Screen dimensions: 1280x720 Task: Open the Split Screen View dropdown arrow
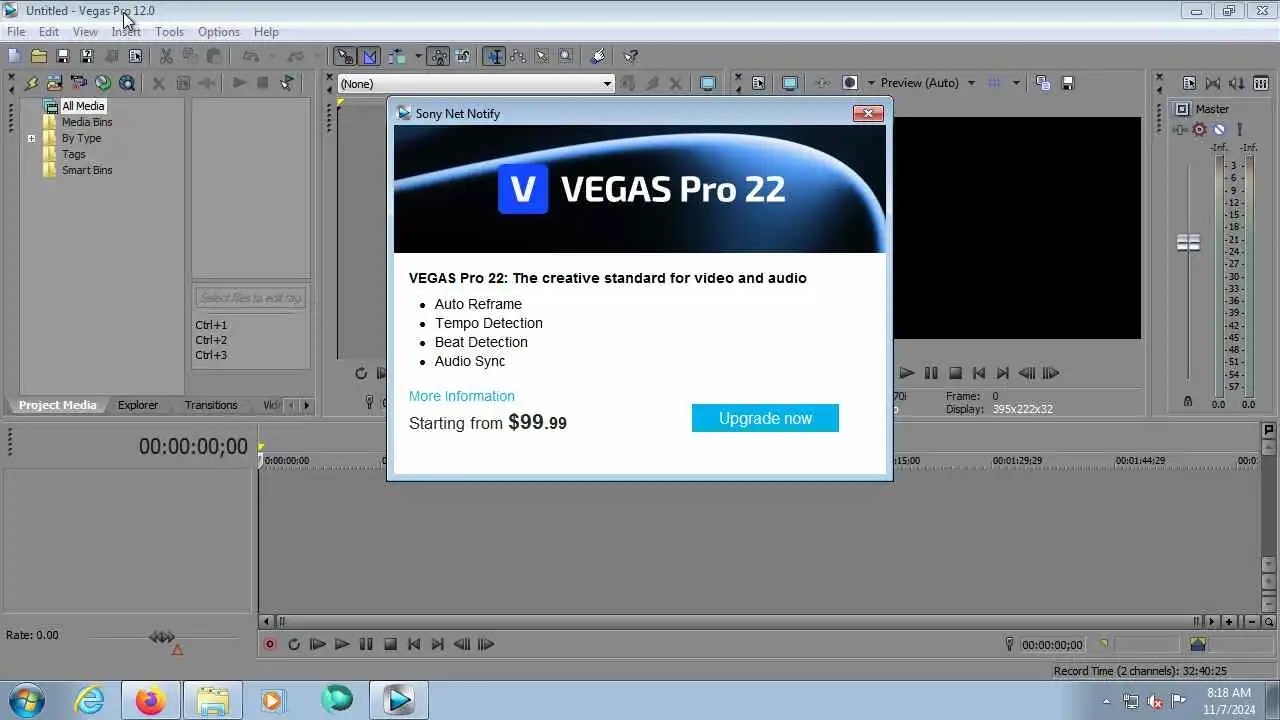click(x=871, y=83)
